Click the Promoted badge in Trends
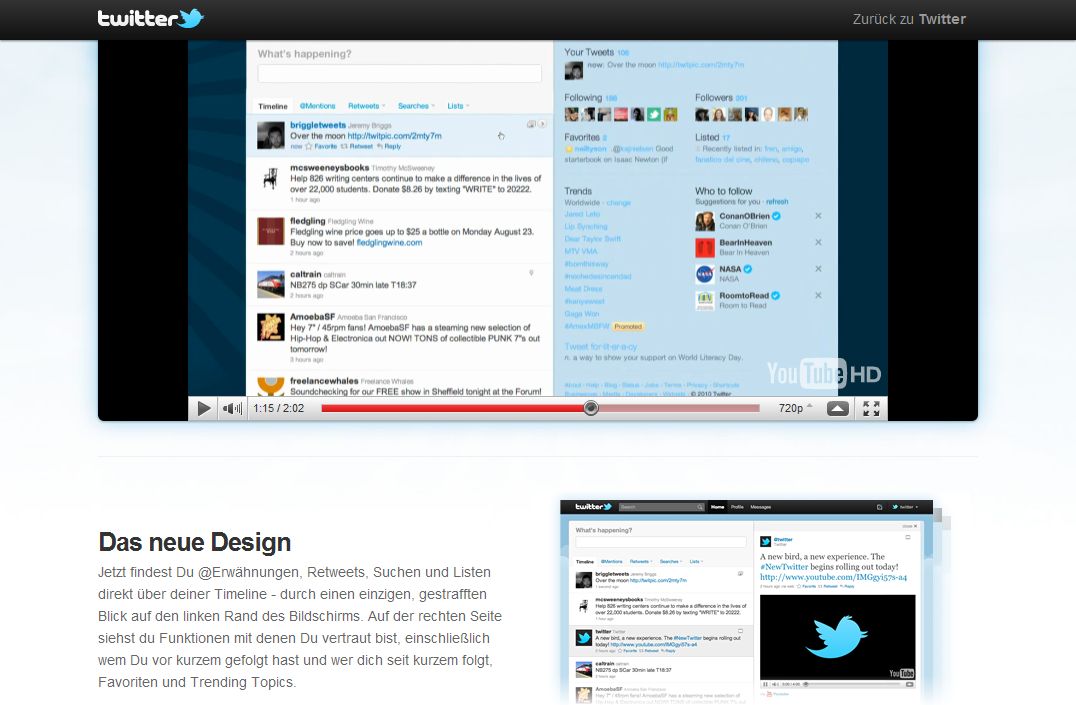The image size is (1076, 705). 628,327
